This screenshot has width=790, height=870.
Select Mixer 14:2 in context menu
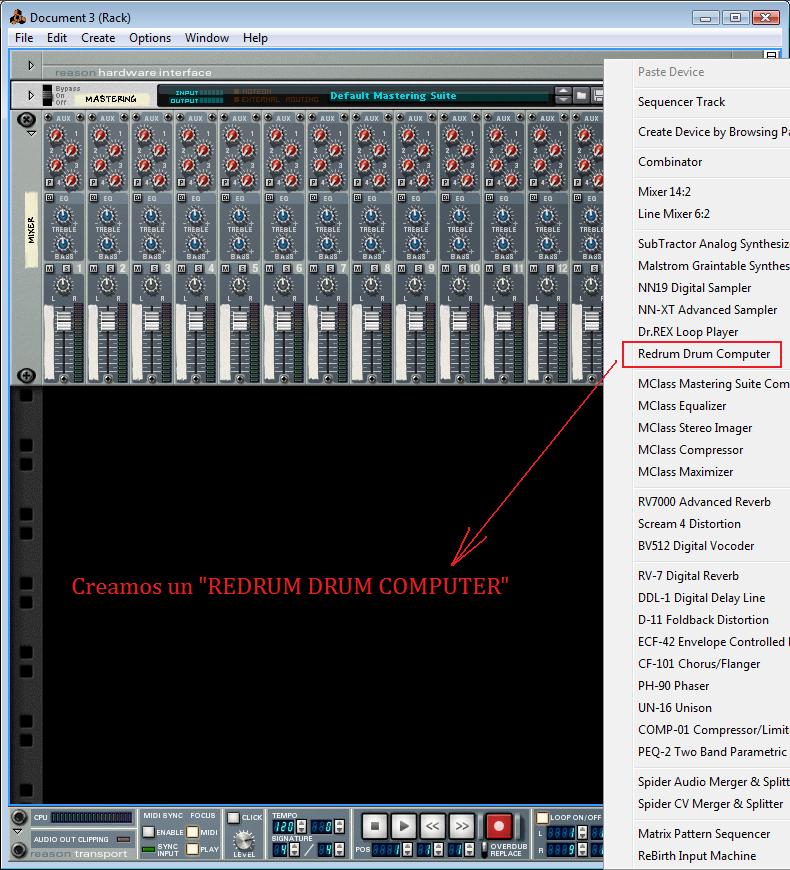pyautogui.click(x=664, y=192)
